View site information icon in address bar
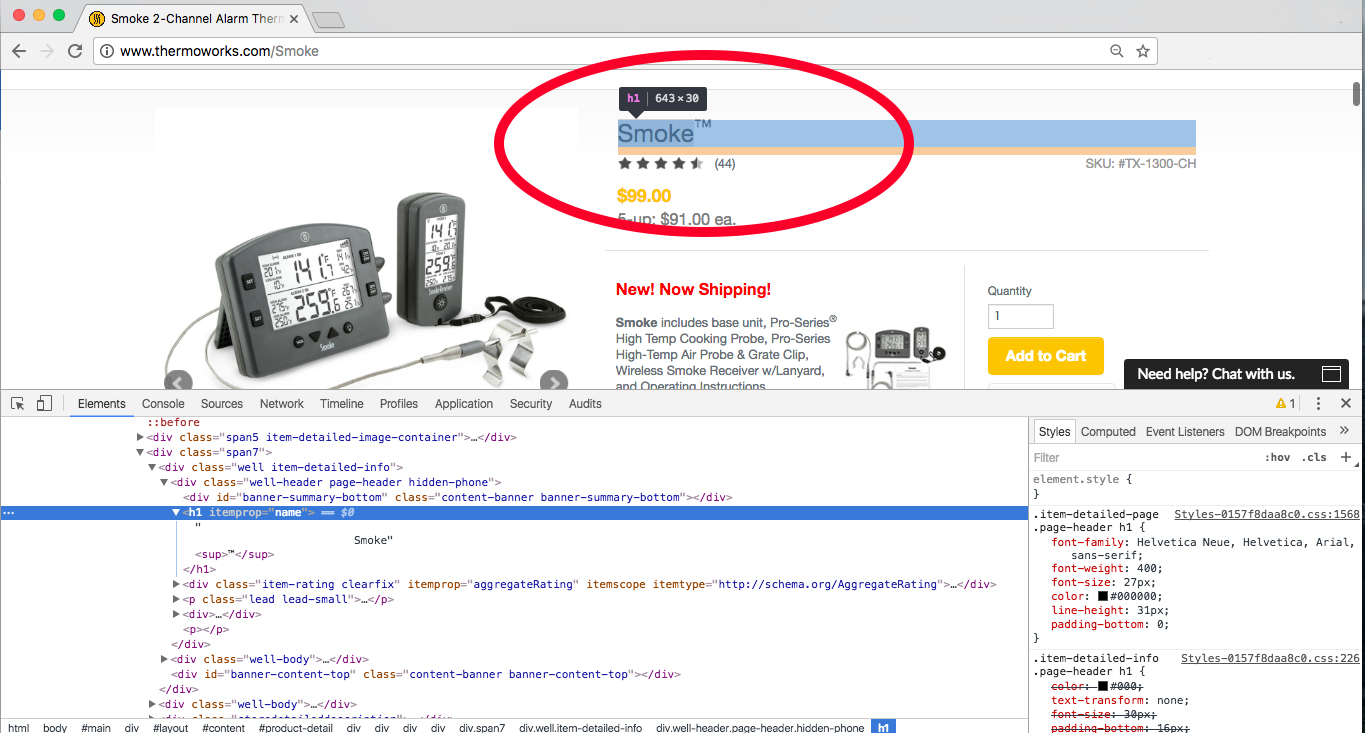1365x733 pixels. 107,51
